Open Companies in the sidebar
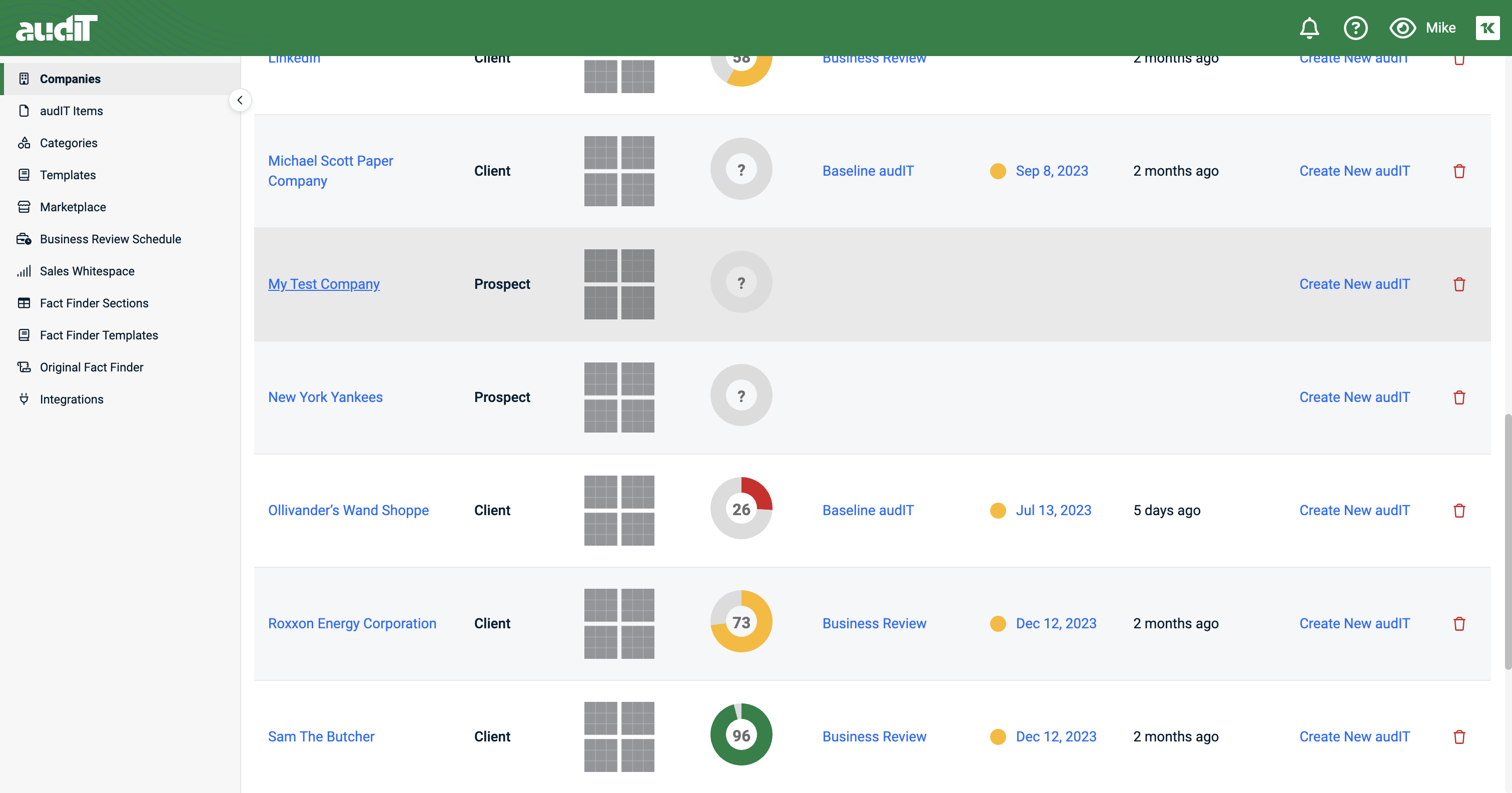The height and width of the screenshot is (793, 1512). coord(120,79)
